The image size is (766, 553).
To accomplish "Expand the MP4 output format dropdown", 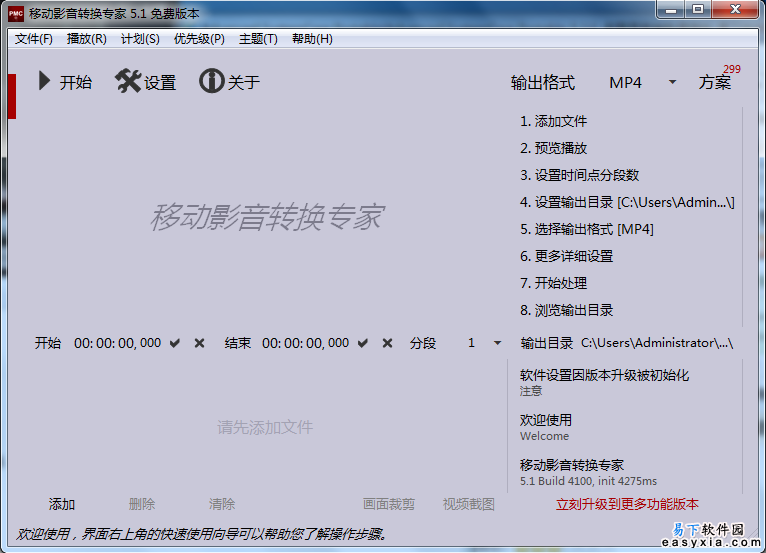I will 672,82.
